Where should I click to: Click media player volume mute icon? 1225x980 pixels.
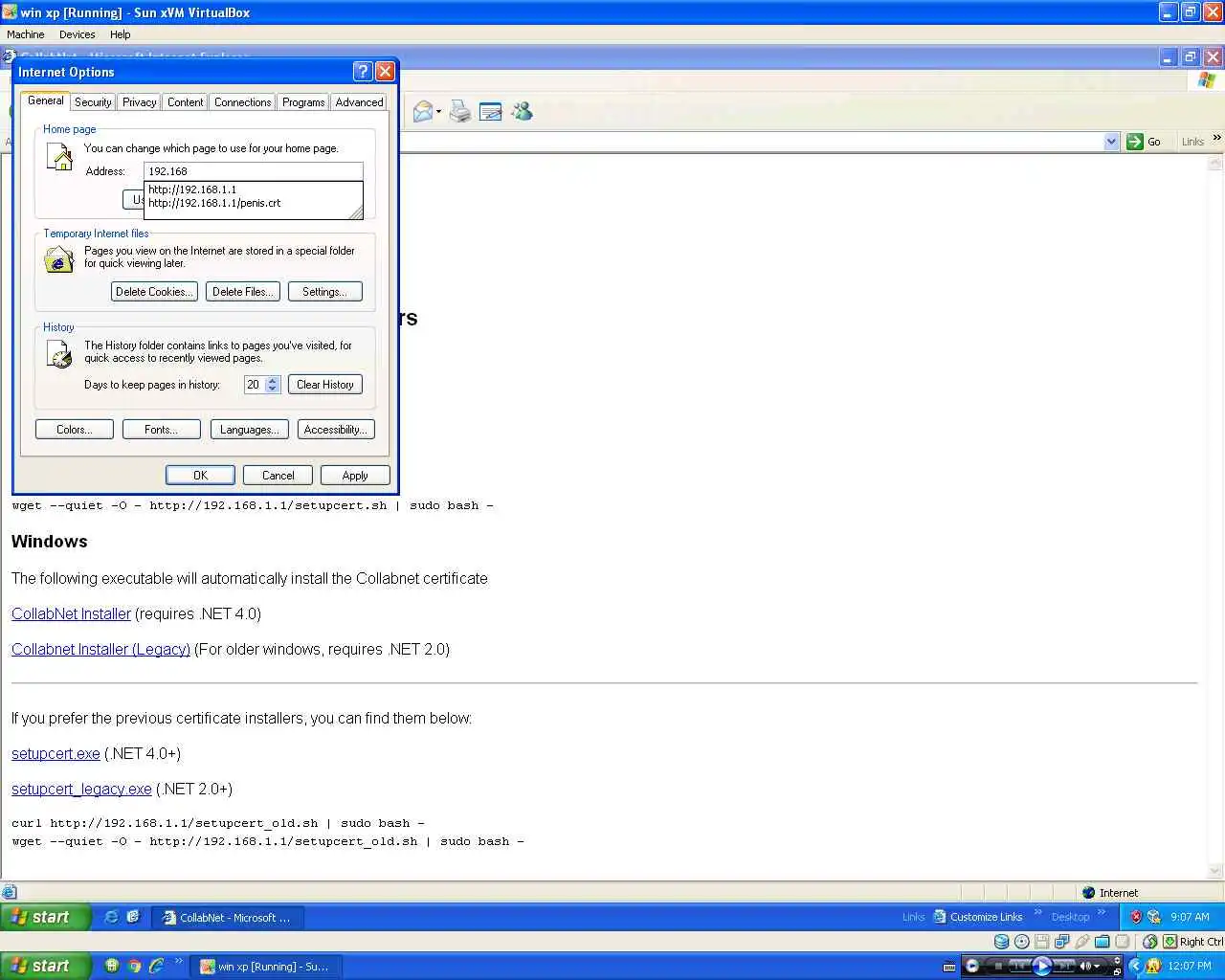tap(1086, 966)
